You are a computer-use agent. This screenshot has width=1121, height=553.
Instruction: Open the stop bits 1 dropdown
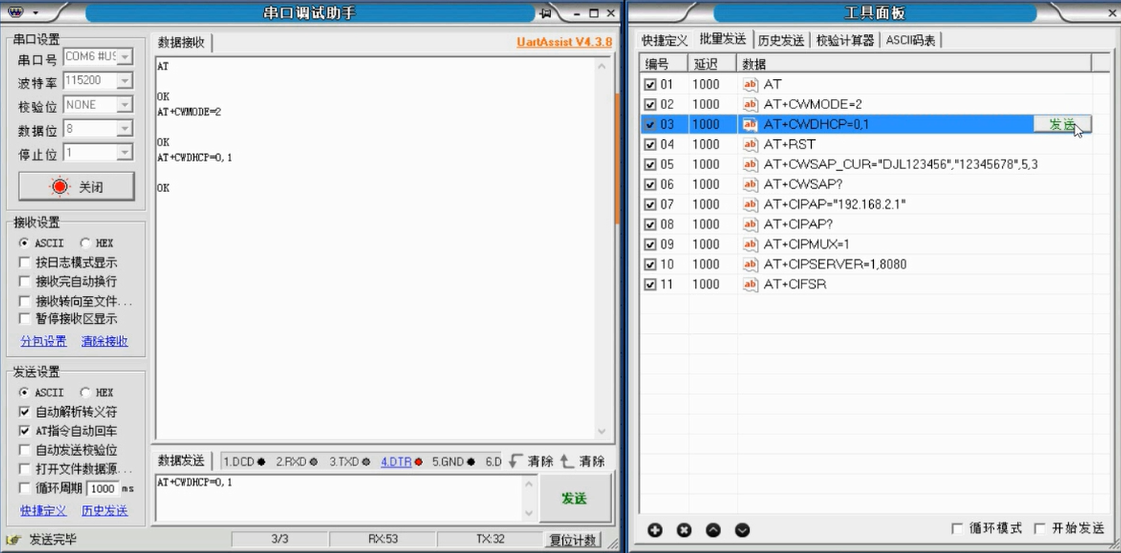point(124,152)
